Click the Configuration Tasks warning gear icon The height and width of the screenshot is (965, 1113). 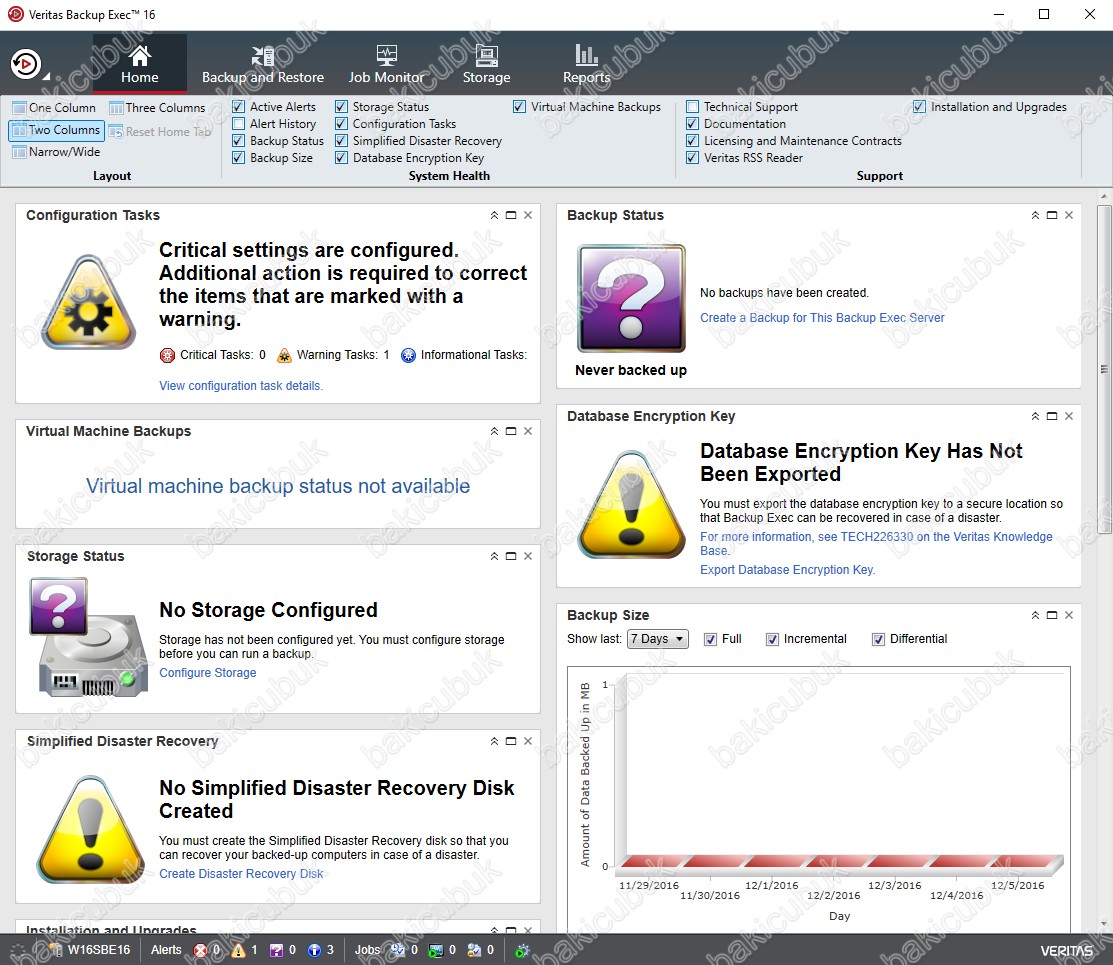tap(88, 302)
